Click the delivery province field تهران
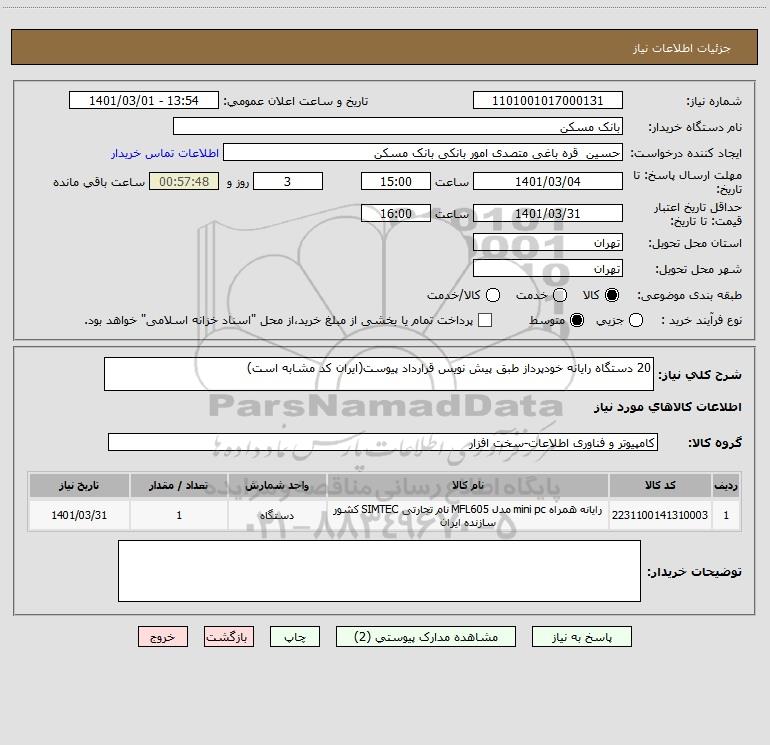Image resolution: width=770 pixels, height=745 pixels. 548,242
